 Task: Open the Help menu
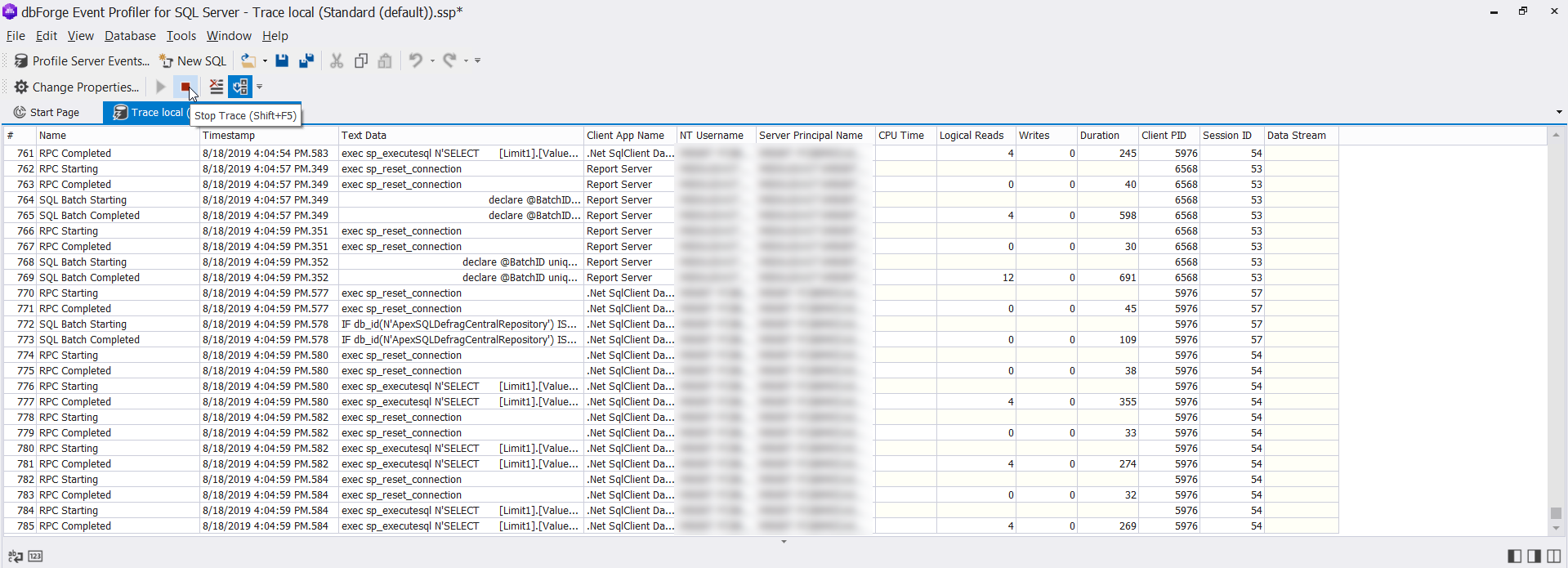[275, 36]
